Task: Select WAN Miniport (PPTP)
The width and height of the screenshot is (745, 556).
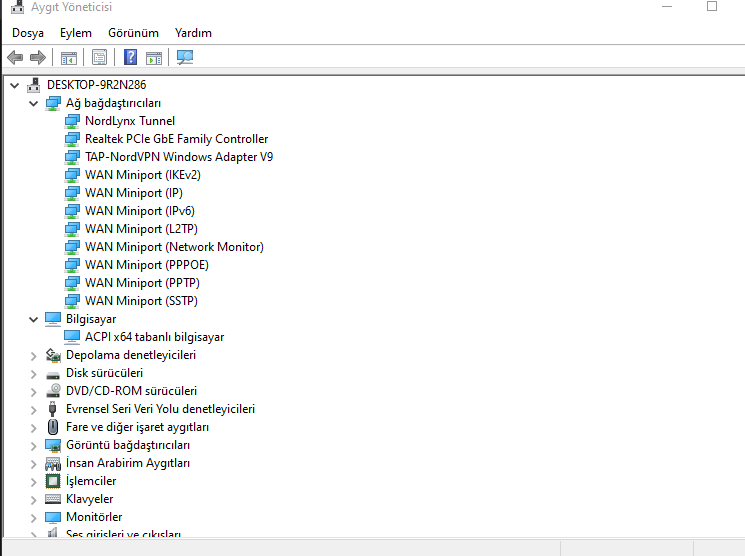Action: coord(142,283)
